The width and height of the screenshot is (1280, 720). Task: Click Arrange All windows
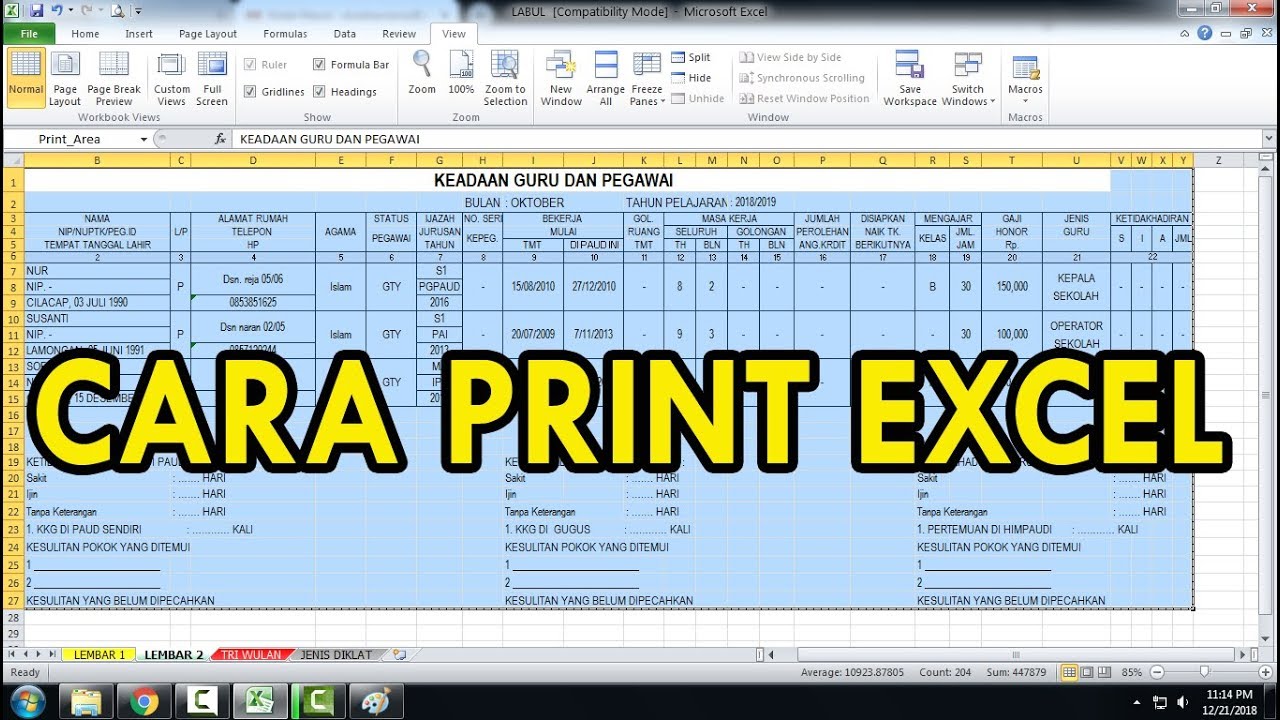(606, 78)
